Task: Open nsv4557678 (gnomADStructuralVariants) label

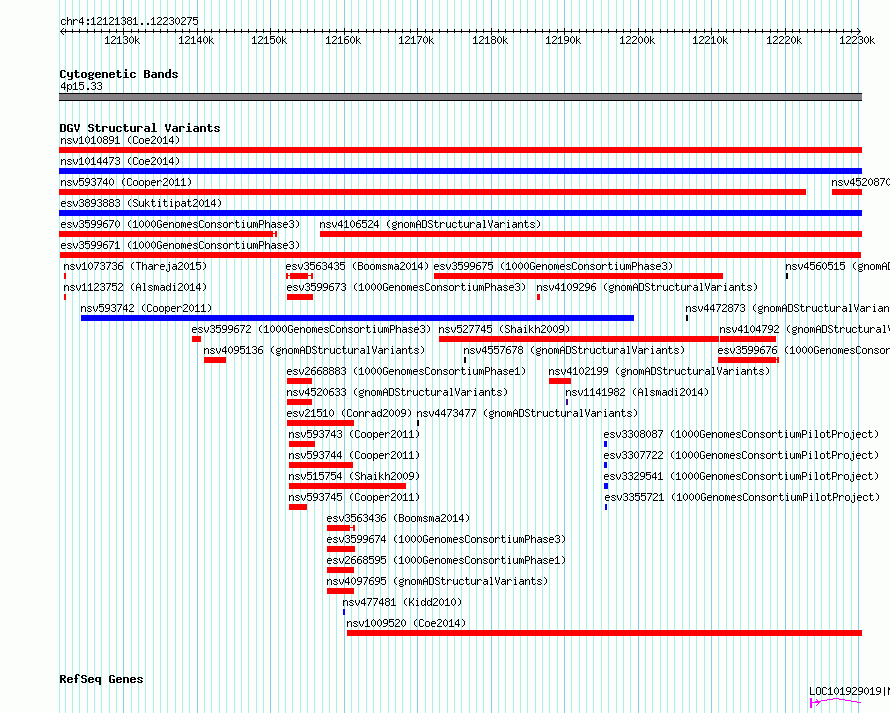Action: coord(574,350)
